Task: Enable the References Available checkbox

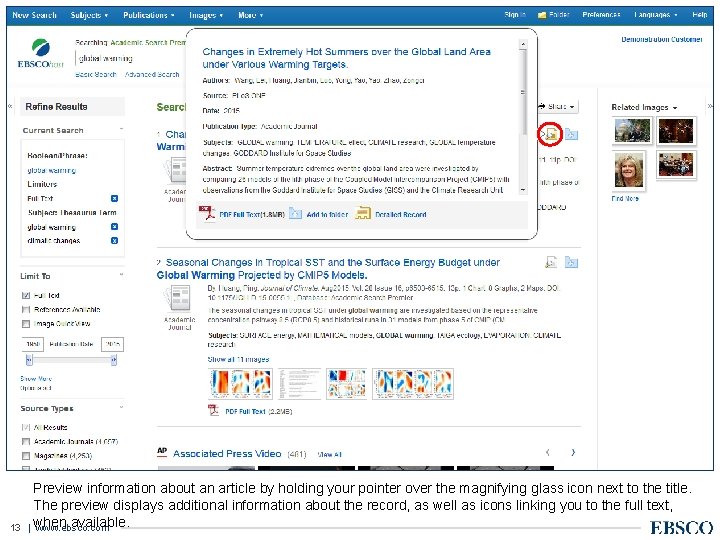Action: pyautogui.click(x=26, y=309)
